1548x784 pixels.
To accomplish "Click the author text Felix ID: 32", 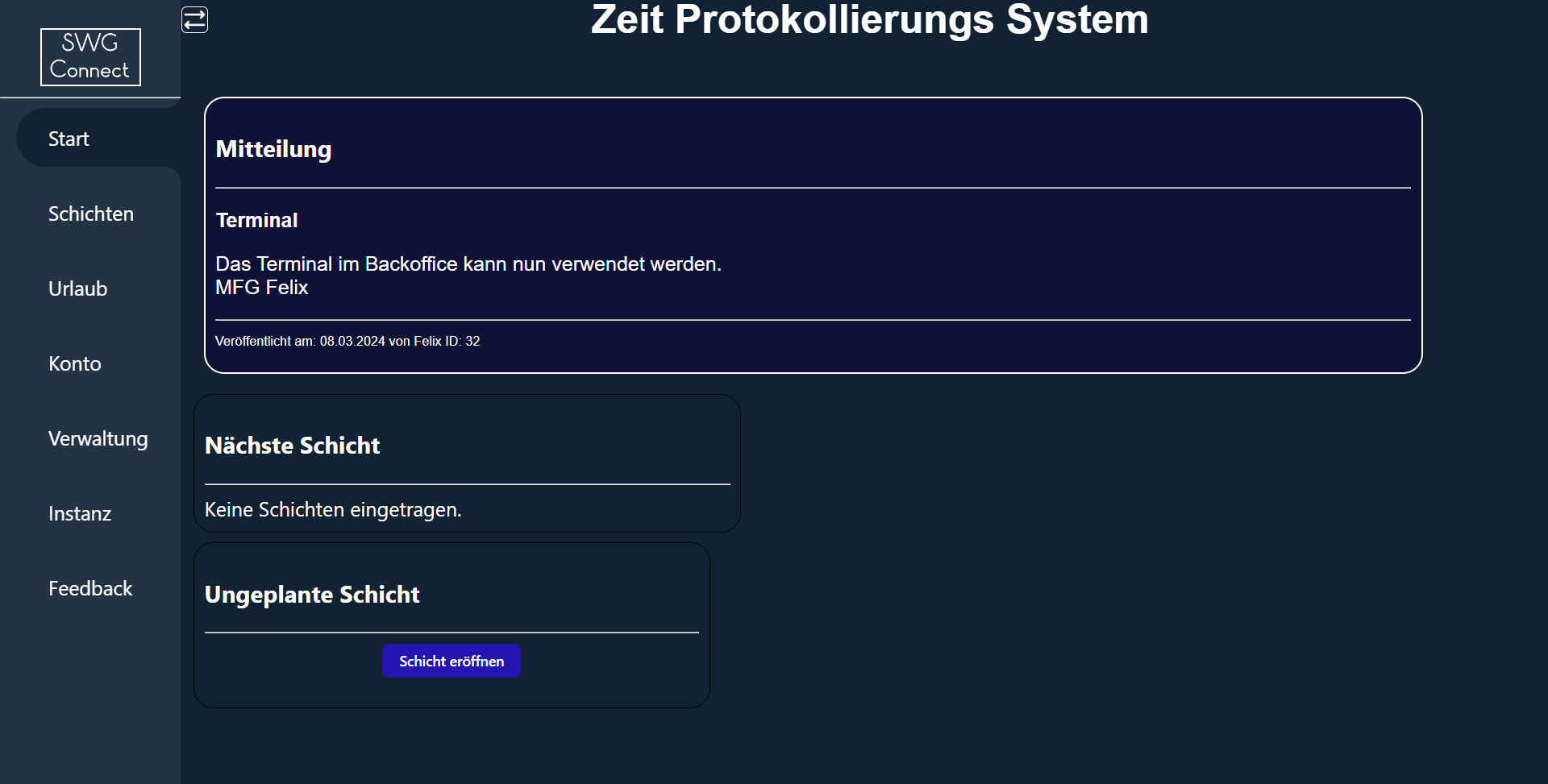I will (447, 341).
